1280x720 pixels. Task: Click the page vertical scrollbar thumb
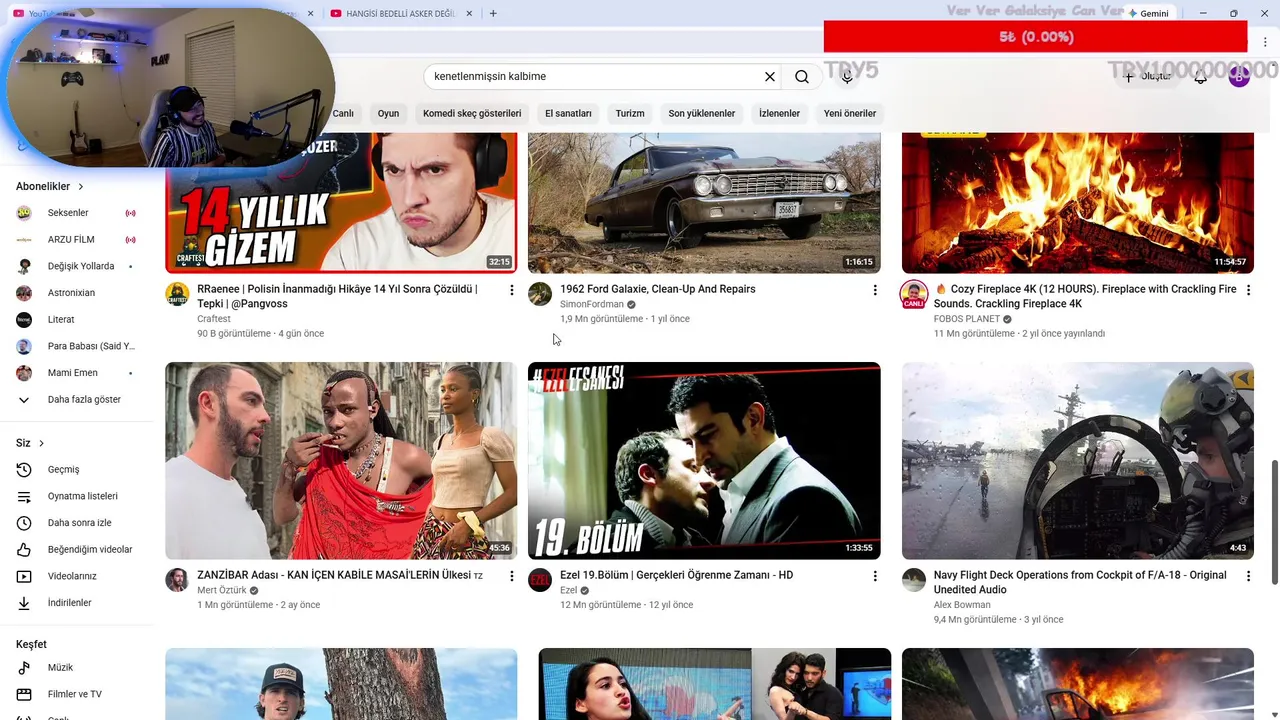pos(1274,522)
